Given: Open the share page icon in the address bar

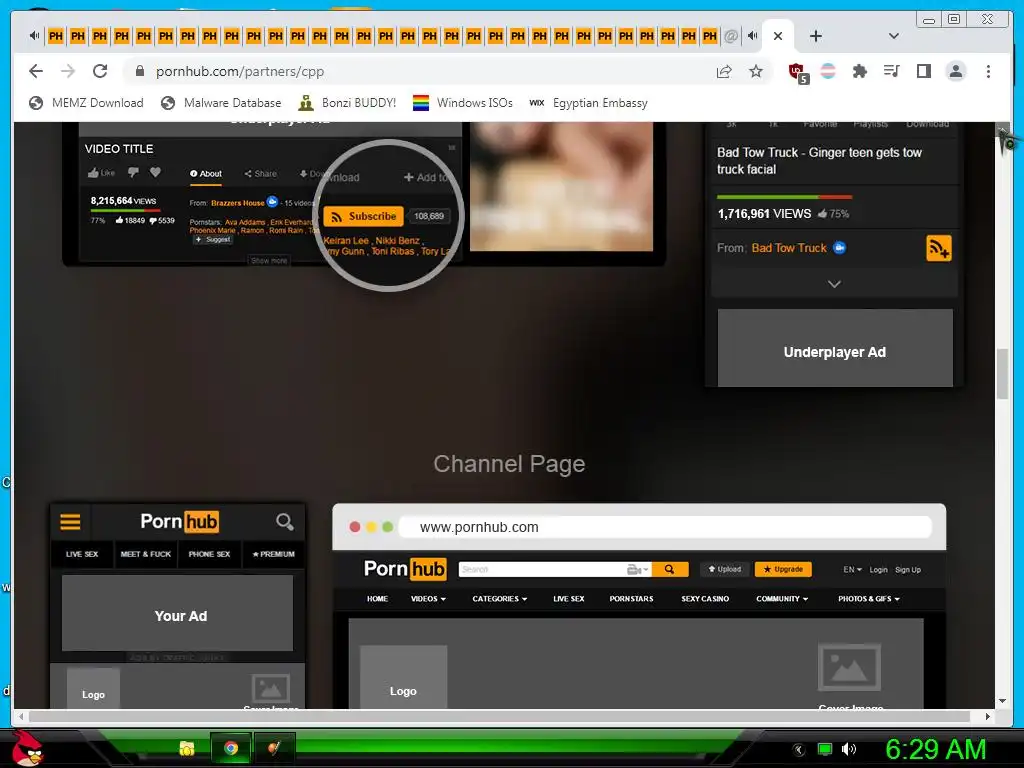Looking at the screenshot, I should point(724,71).
